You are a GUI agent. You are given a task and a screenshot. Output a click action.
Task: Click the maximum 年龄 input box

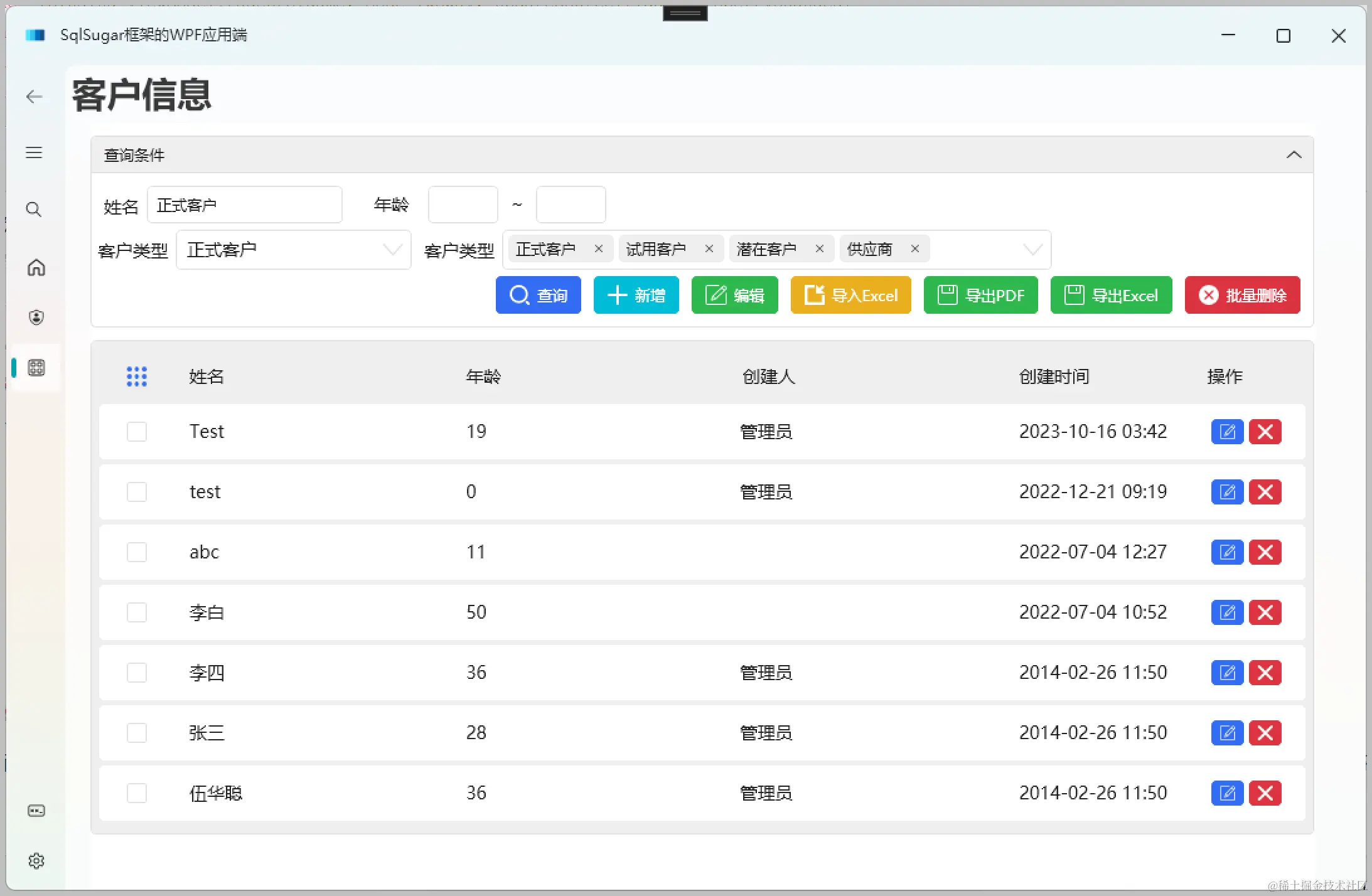click(571, 205)
